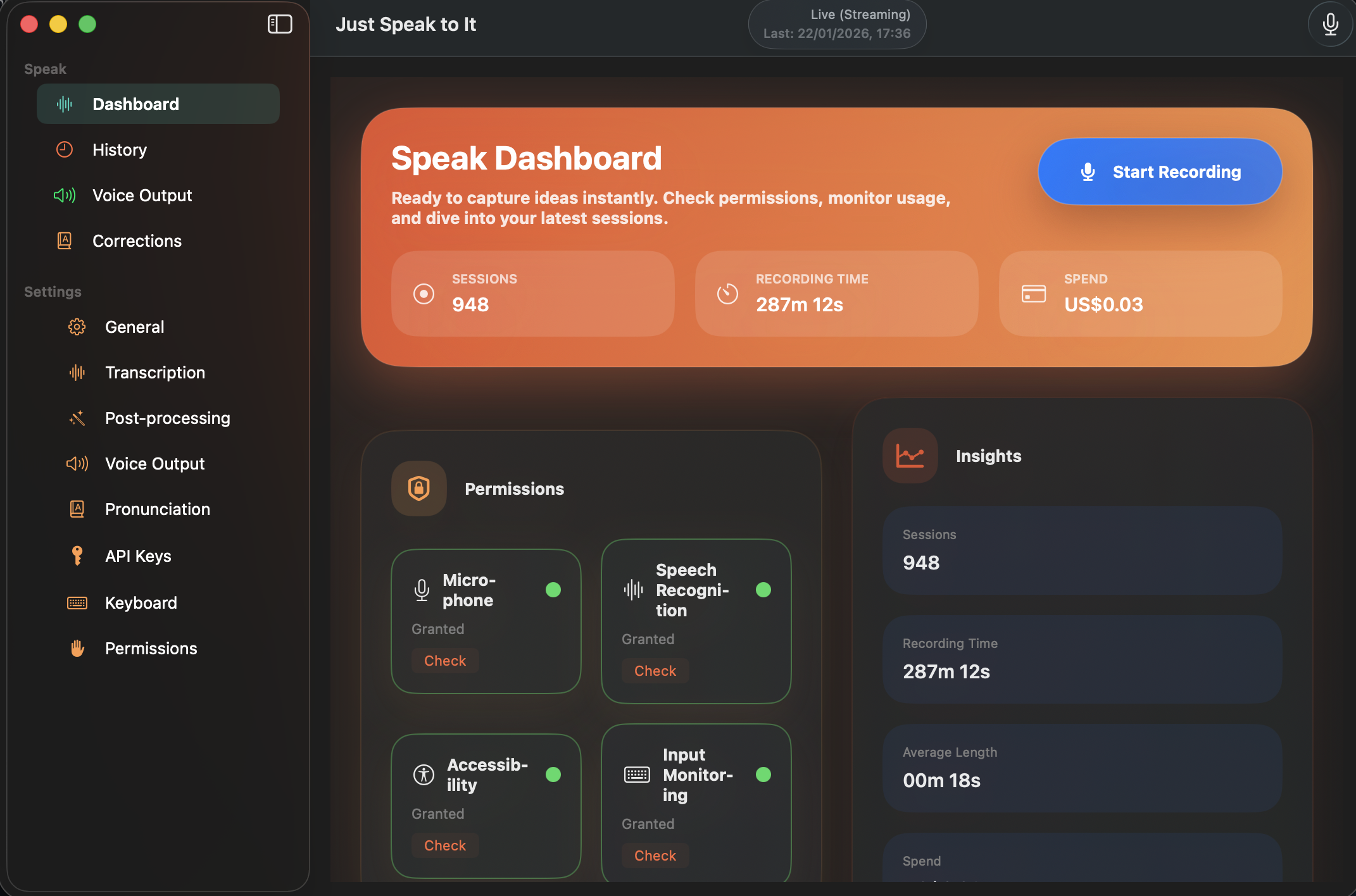This screenshot has height=896, width=1356.
Task: Click the API Keys key icon
Action: 77,555
